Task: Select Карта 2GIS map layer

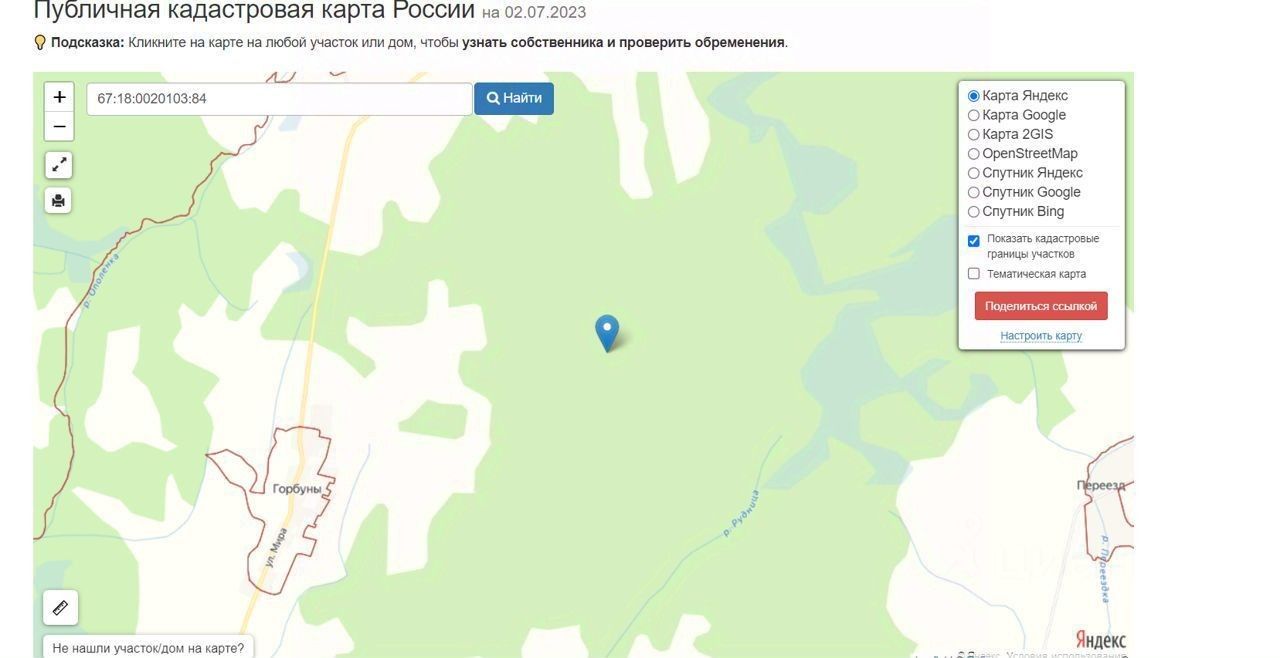Action: tap(974, 134)
